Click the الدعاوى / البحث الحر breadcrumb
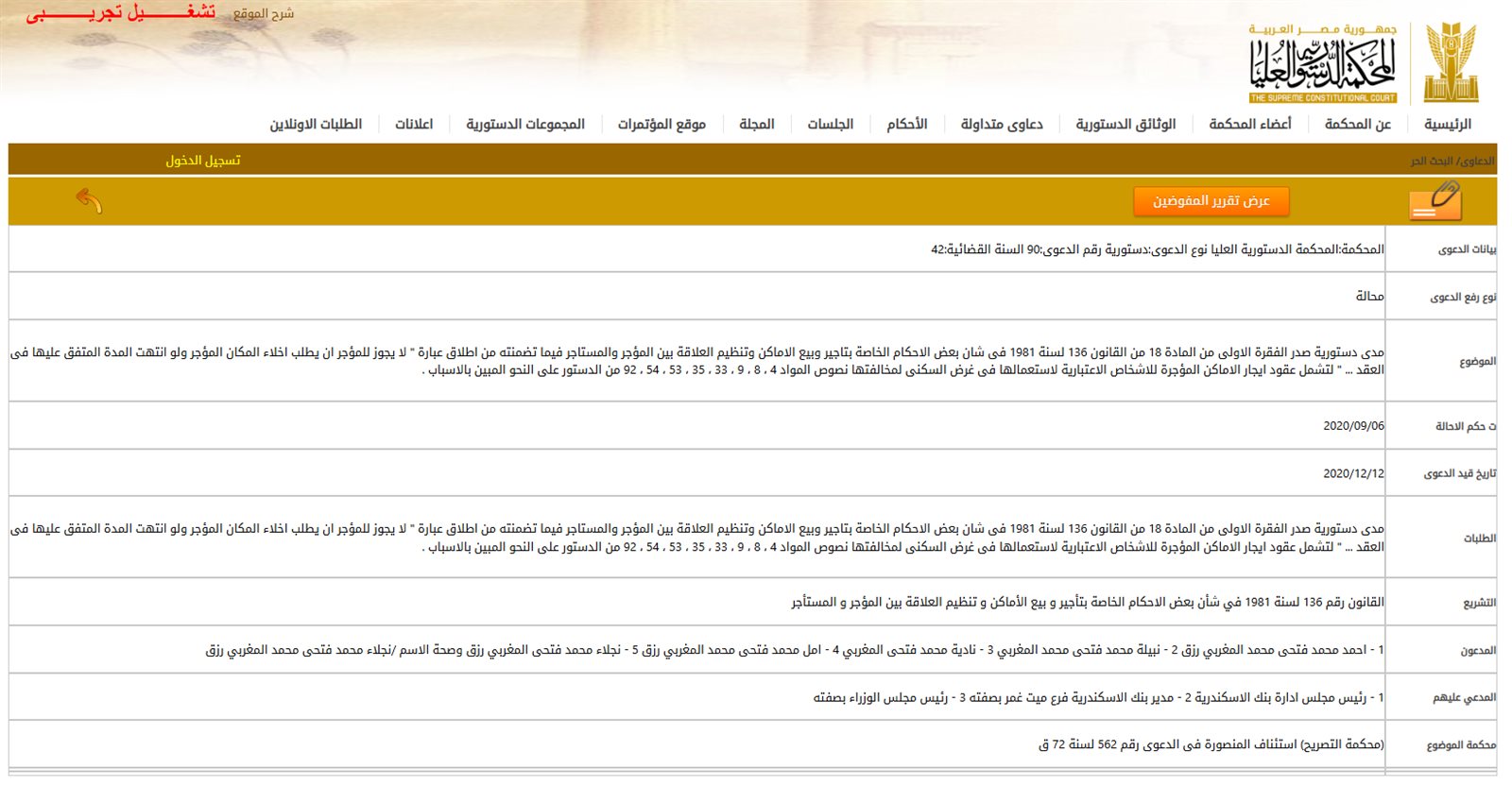 tap(1452, 162)
